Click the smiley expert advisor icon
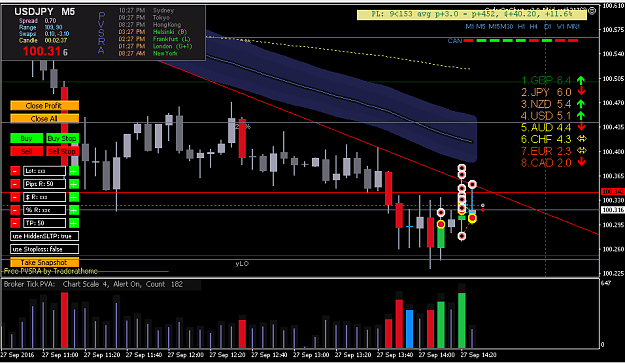The image size is (625, 363). (x=592, y=11)
